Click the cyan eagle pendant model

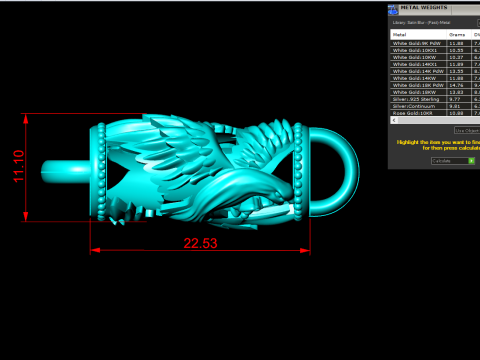point(200,172)
